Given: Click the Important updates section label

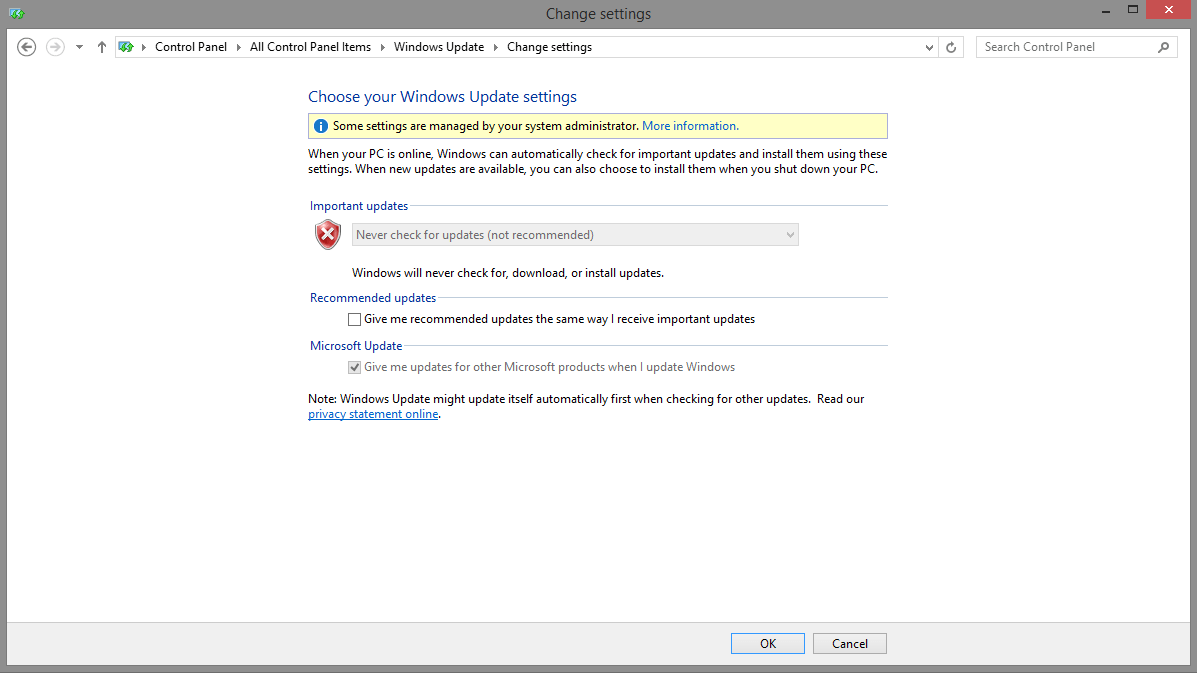Looking at the screenshot, I should (359, 206).
